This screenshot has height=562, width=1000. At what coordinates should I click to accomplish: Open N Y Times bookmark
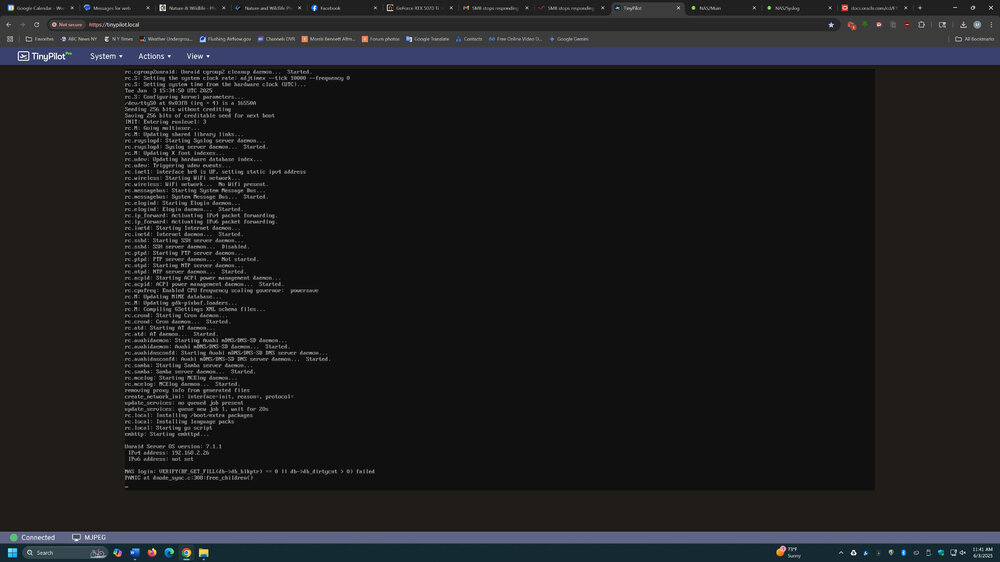(119, 39)
